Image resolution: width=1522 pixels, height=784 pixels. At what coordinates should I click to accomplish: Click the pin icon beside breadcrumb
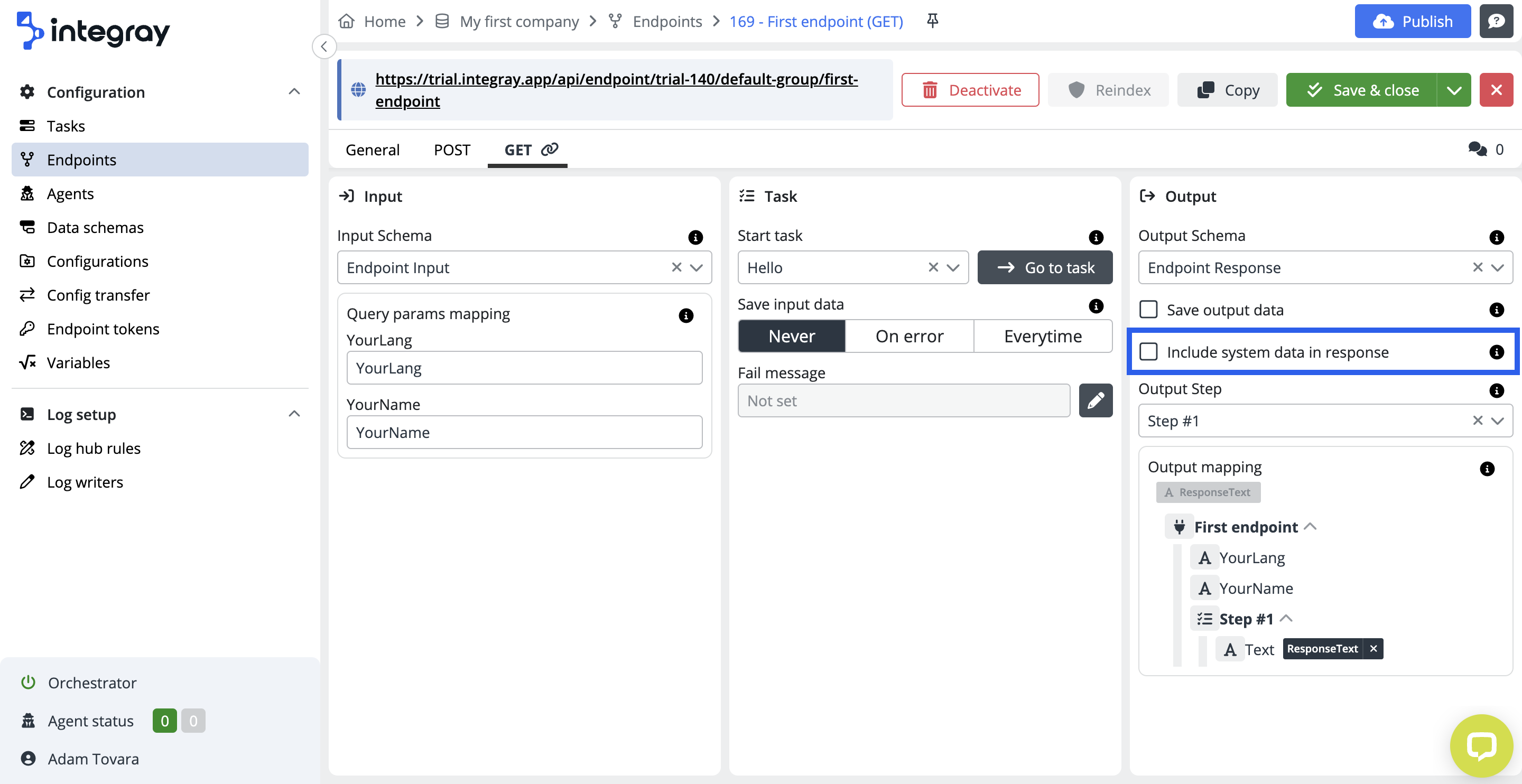(932, 21)
